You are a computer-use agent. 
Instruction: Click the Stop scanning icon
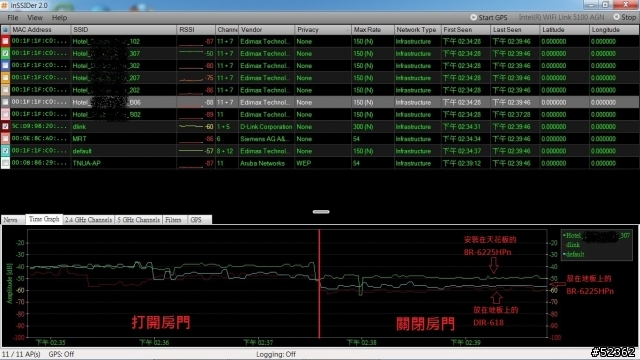click(616, 17)
